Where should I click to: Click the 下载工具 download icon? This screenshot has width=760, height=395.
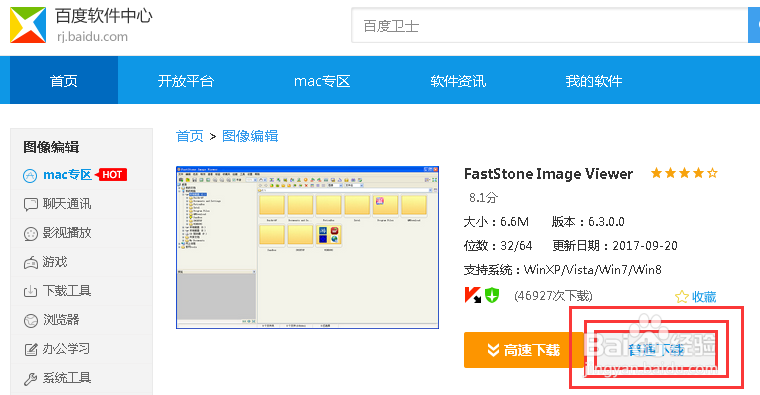[31, 291]
